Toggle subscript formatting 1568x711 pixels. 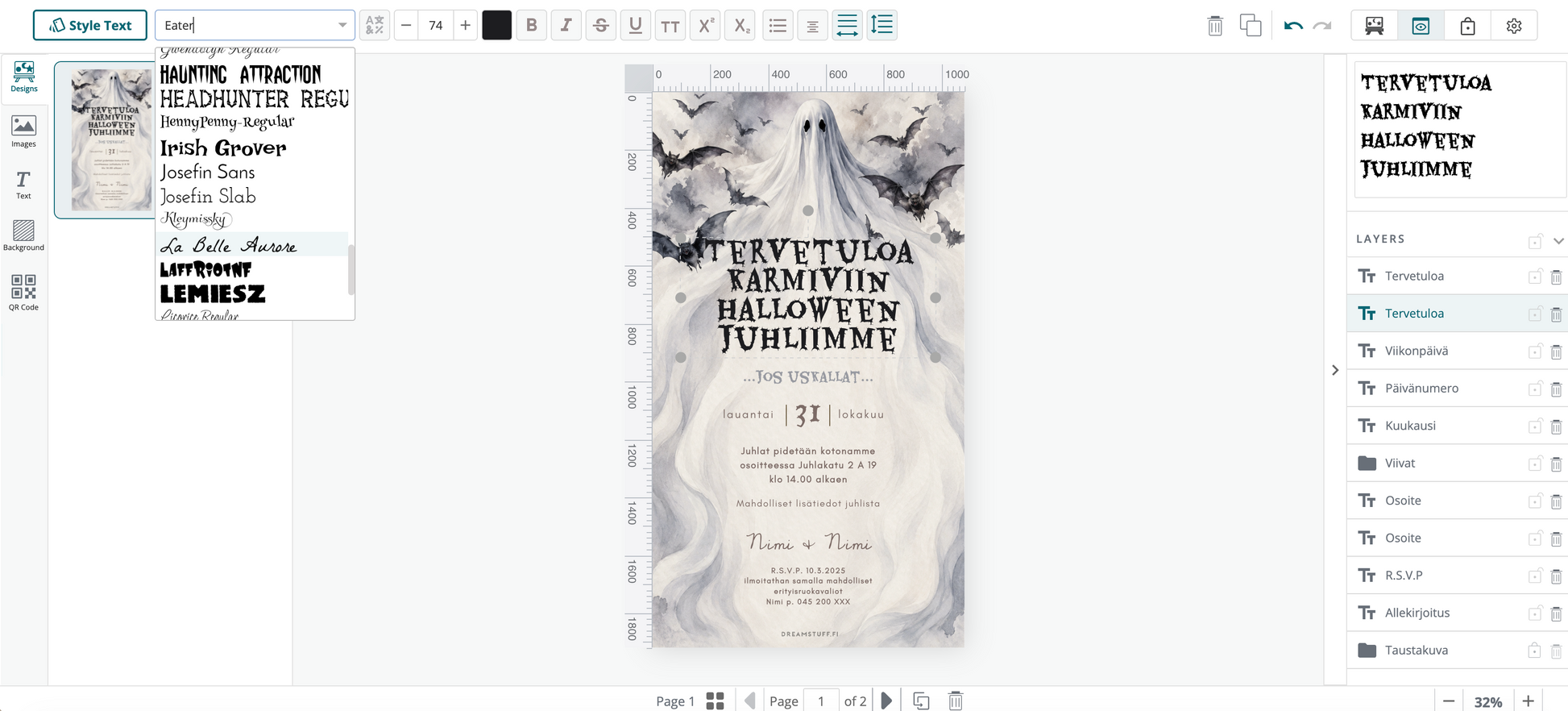click(740, 25)
